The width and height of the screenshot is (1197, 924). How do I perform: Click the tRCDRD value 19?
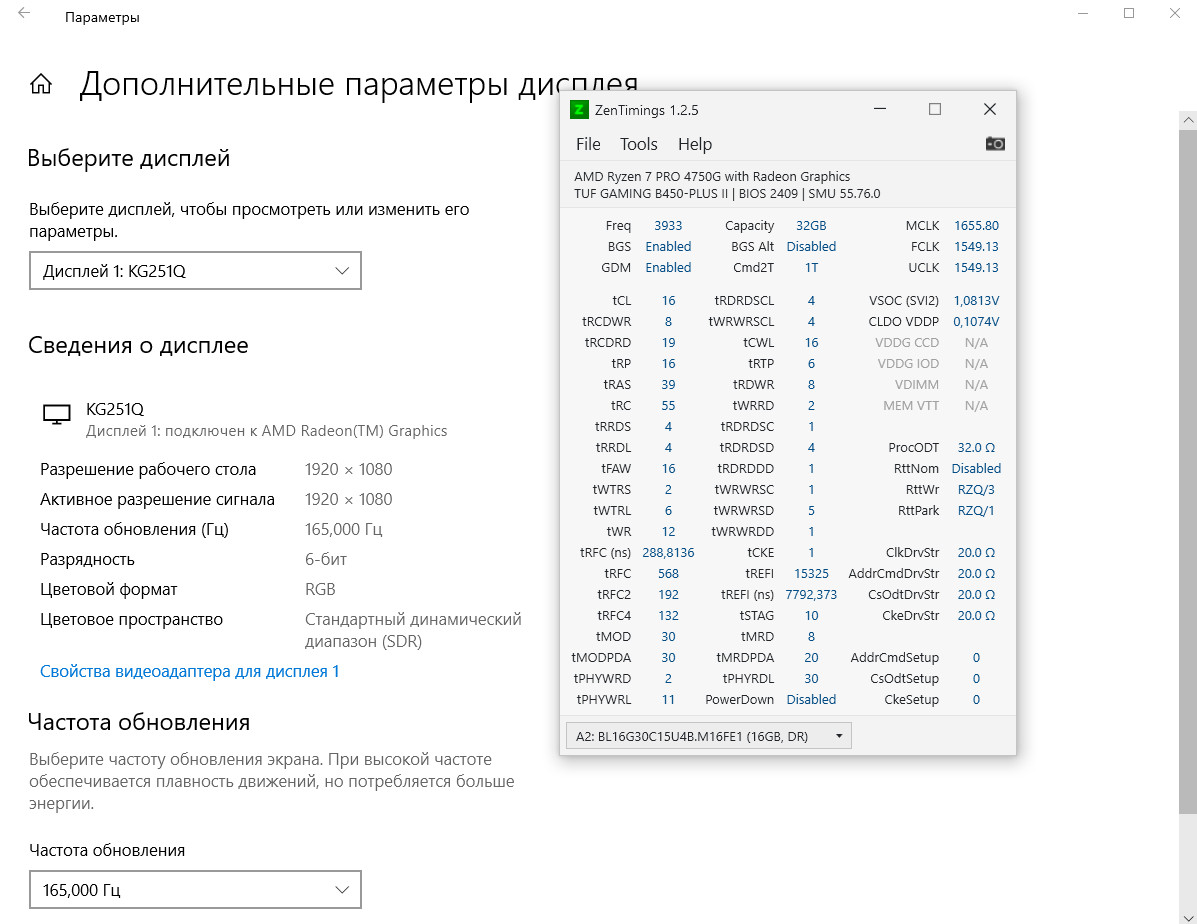tap(668, 343)
